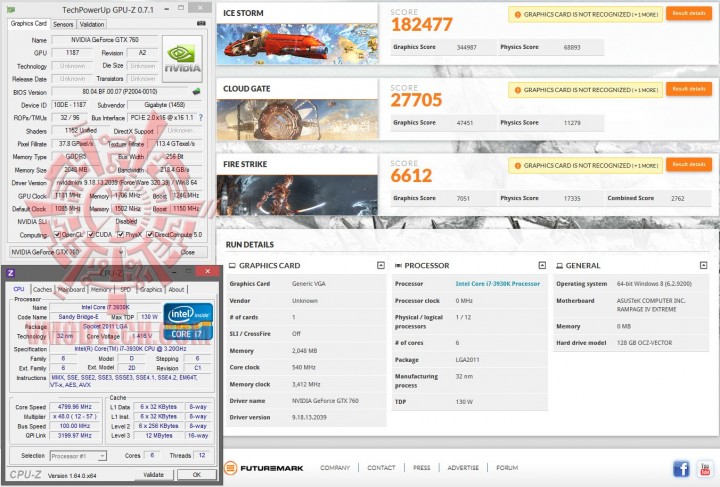Open the YouTube icon in the footer
Viewport: 720px width, 487px height.
point(705,469)
